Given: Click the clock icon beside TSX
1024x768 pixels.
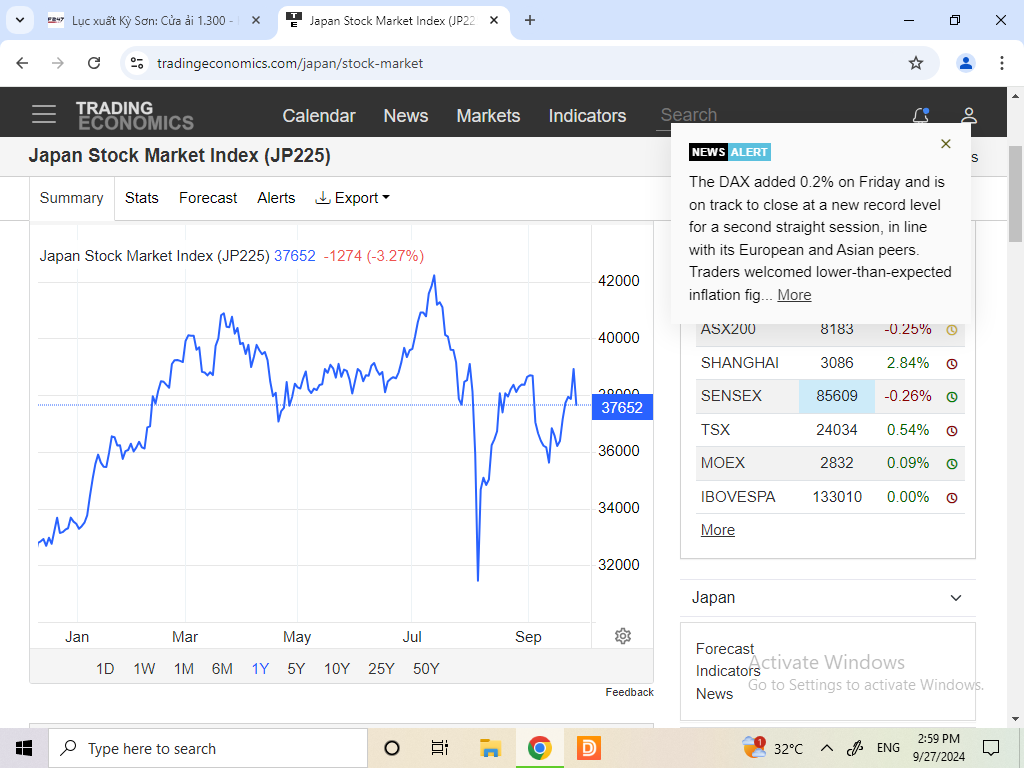Looking at the screenshot, I should pos(952,430).
